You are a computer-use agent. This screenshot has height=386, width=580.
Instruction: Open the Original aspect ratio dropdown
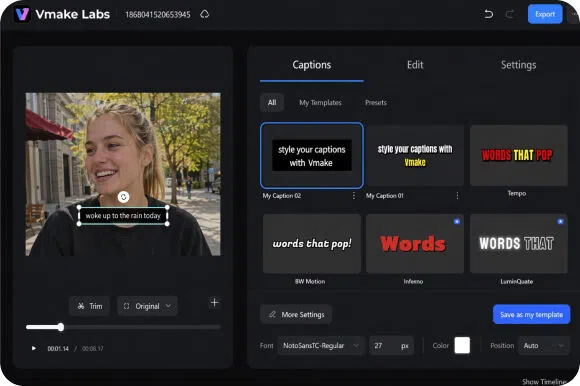pos(147,306)
